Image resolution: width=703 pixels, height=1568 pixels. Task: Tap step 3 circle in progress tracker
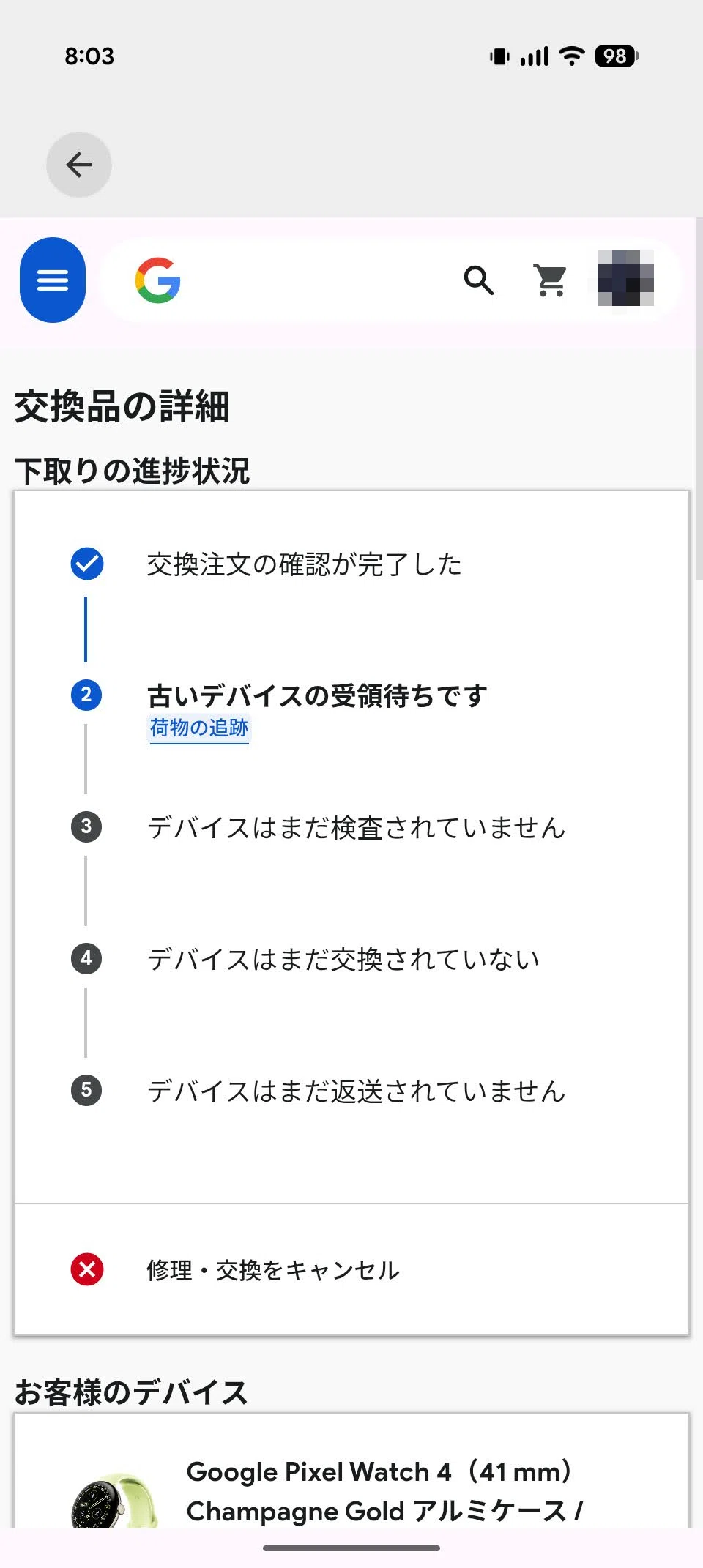[86, 826]
